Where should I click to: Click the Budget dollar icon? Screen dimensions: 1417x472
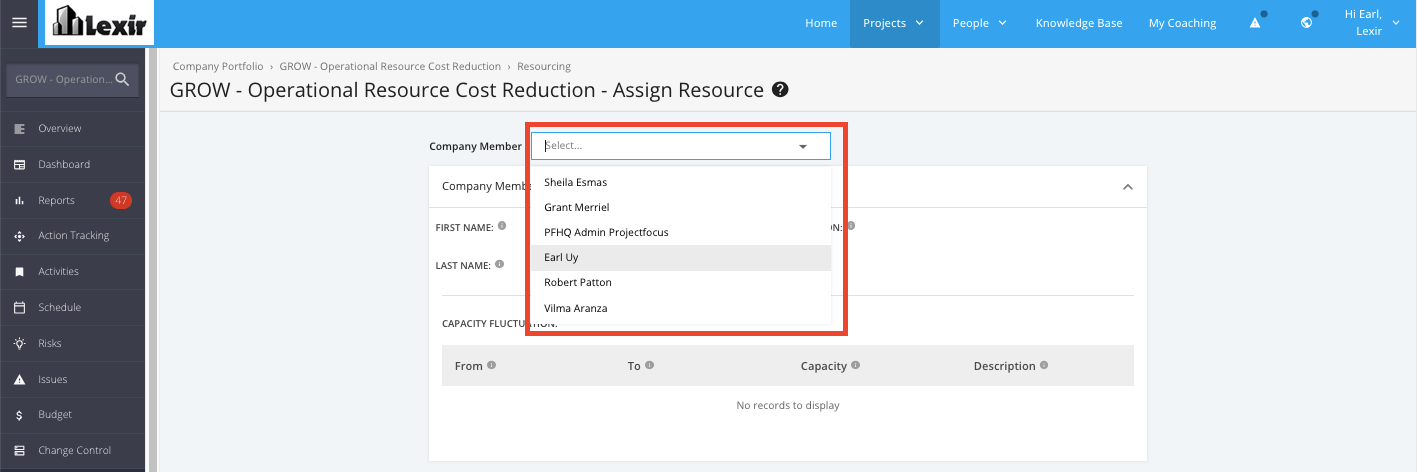(x=19, y=414)
